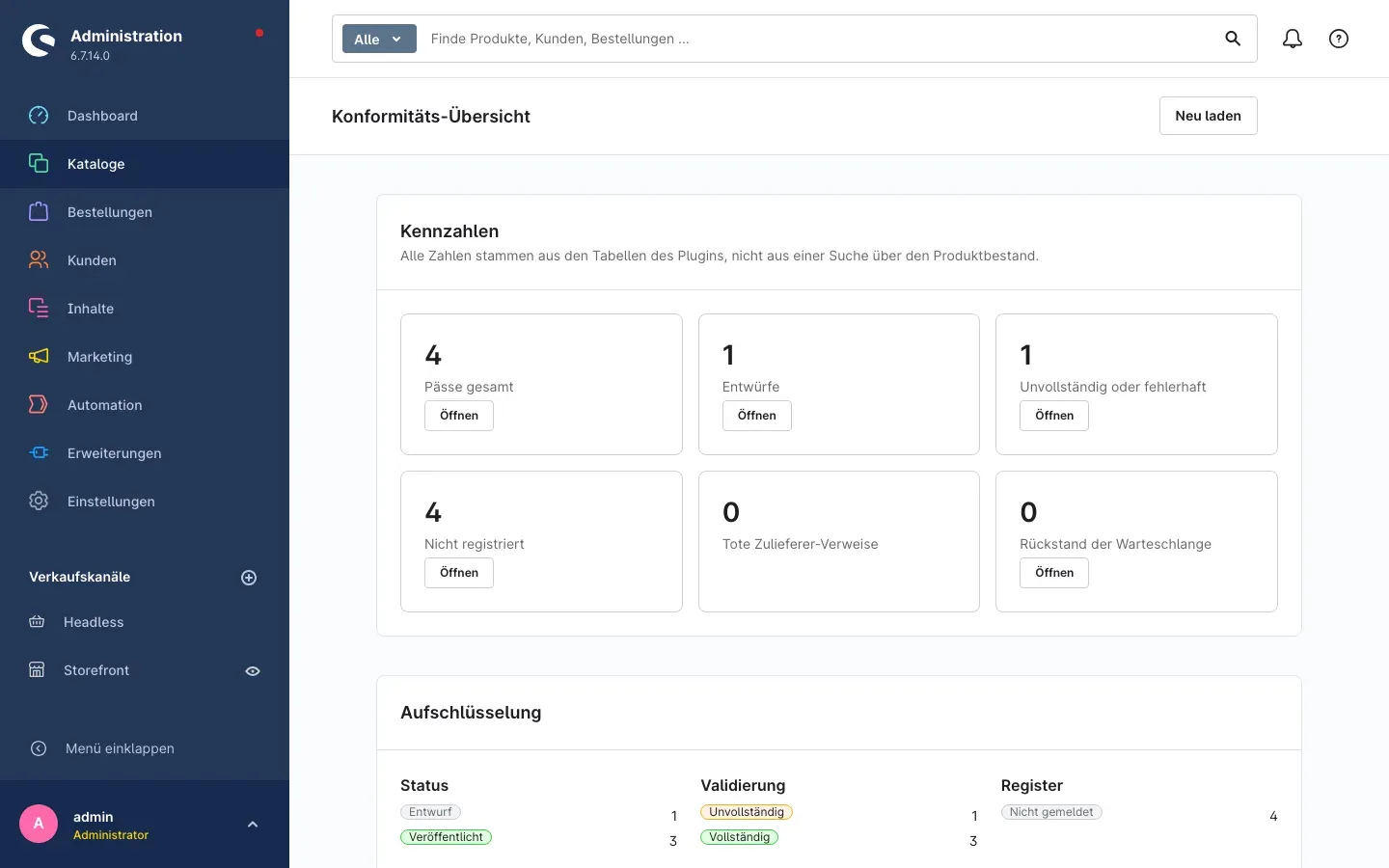Open the Pässe gesamt card
The image size is (1389, 868).
(459, 416)
